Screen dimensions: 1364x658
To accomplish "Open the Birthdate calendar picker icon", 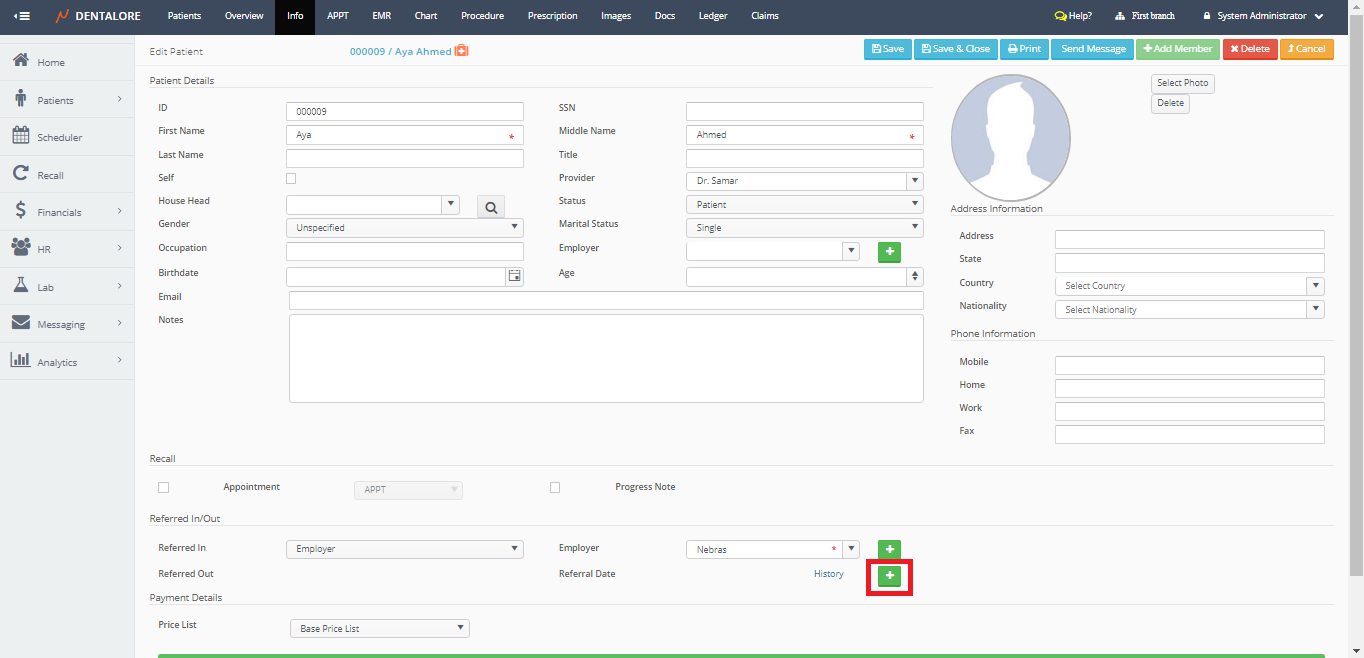I will (x=515, y=276).
